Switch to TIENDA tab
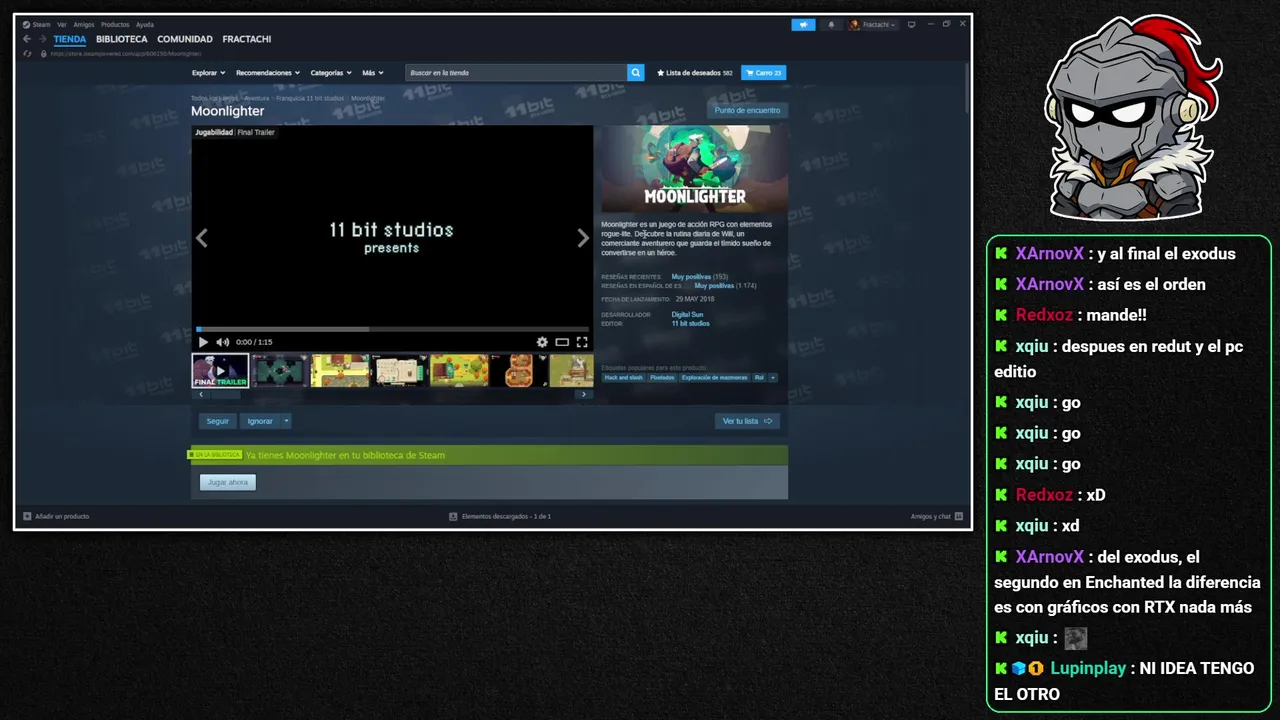 [70, 39]
